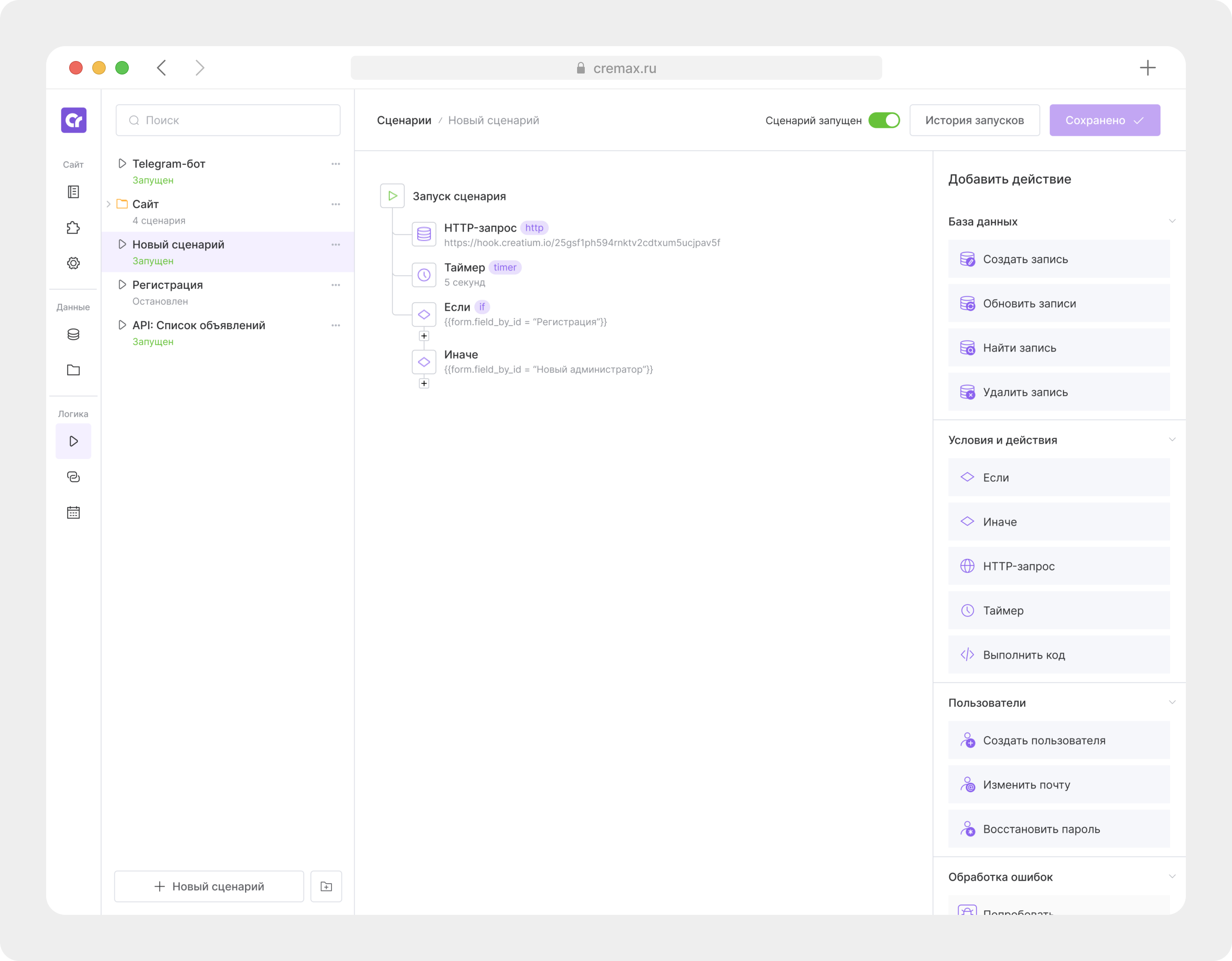Image resolution: width=1232 pixels, height=961 pixels.
Task: Collapse the Обработка ошибок section
Action: pyautogui.click(x=1172, y=877)
